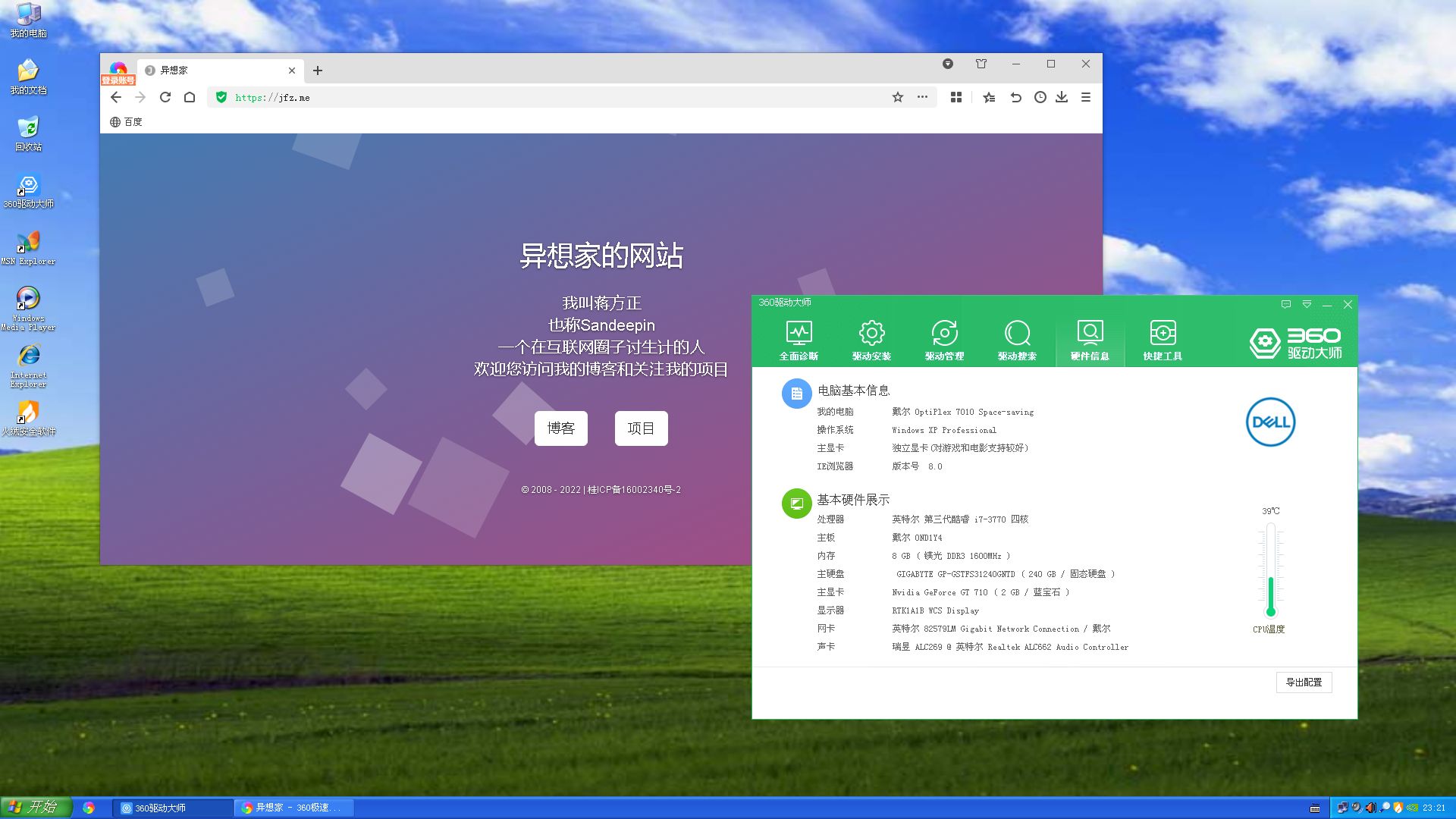Open the 快捷工具 quick tools icon
This screenshot has width=1456, height=819.
coord(1163,339)
